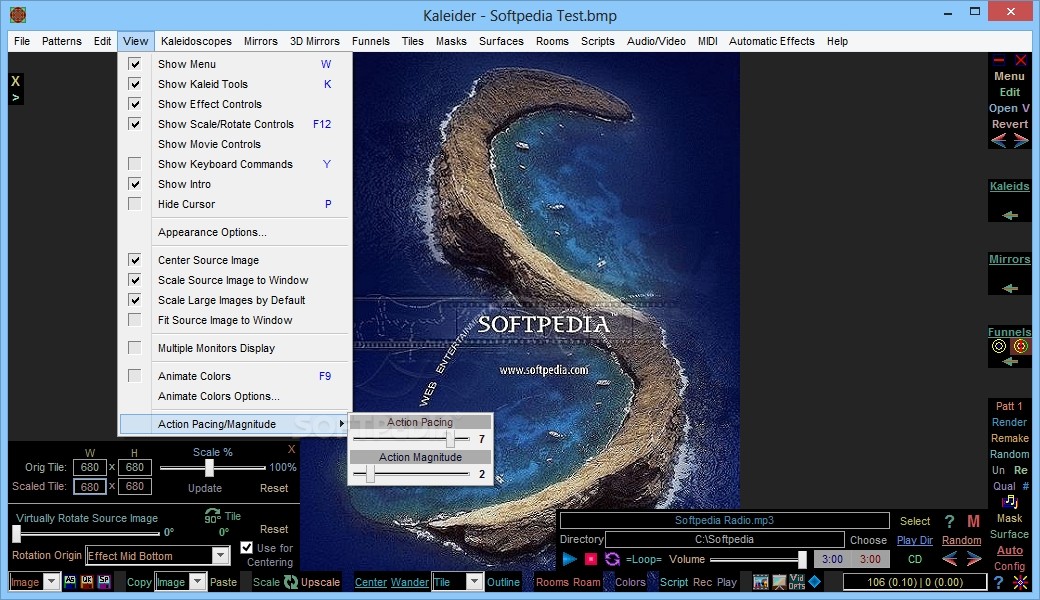Toggle the purple loop arrows icon
Screen dimensions: 1040x600
tap(612, 559)
